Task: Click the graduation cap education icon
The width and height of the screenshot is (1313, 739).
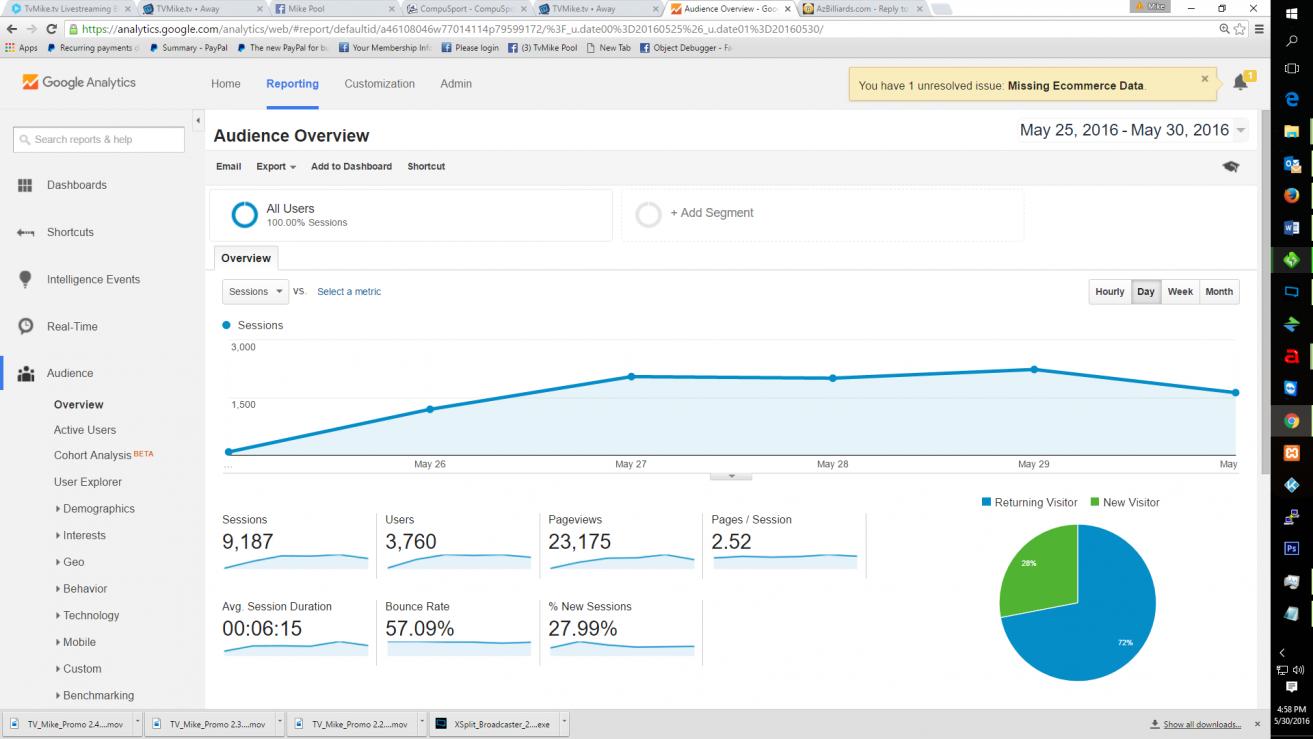Action: coord(1230,167)
